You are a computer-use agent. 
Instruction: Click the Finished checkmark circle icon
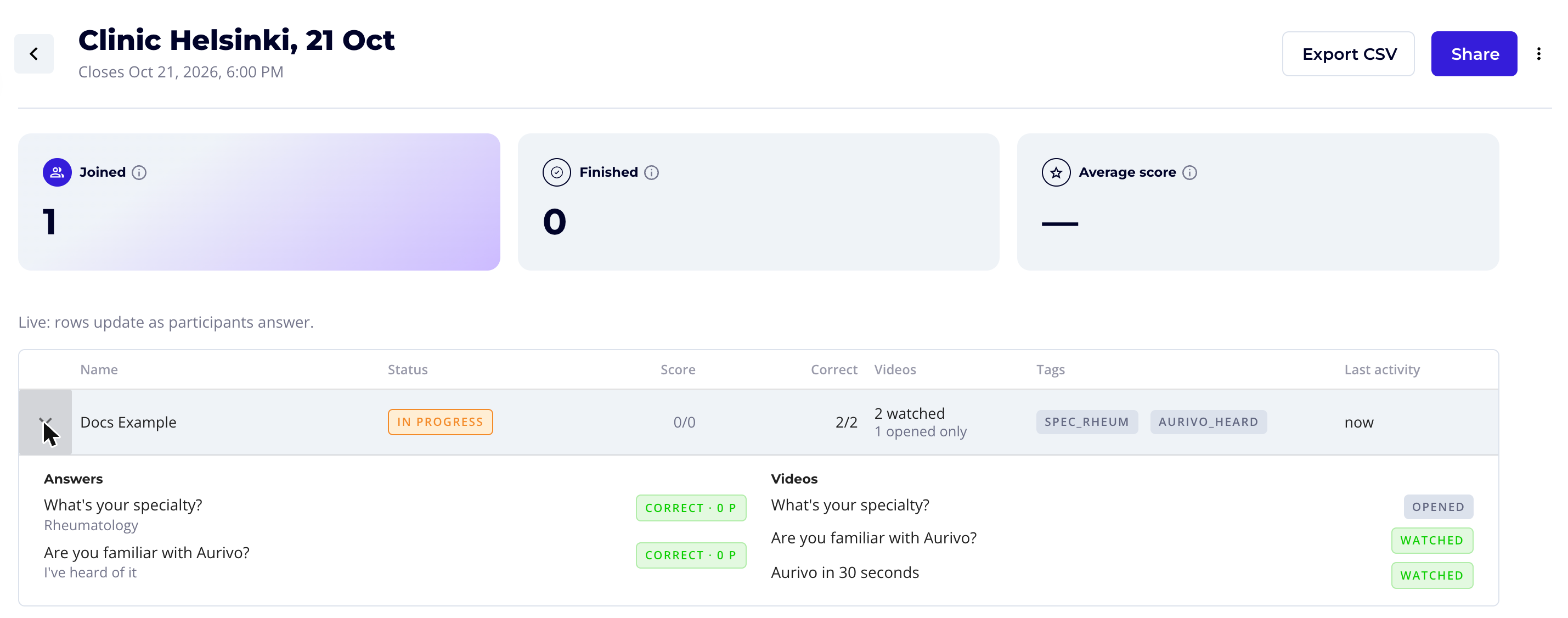(x=557, y=172)
